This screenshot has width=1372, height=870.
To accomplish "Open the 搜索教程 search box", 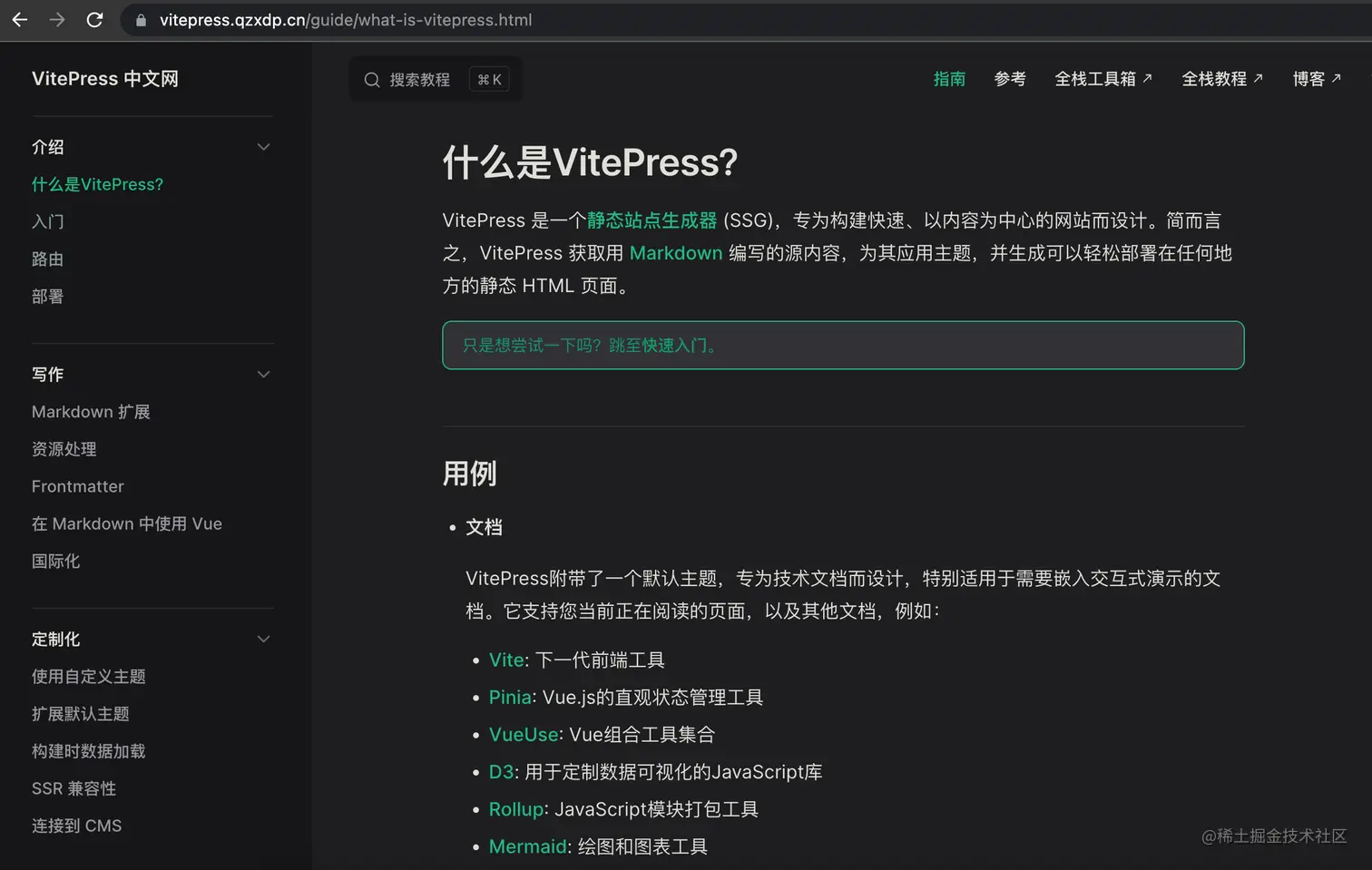I will (x=436, y=80).
